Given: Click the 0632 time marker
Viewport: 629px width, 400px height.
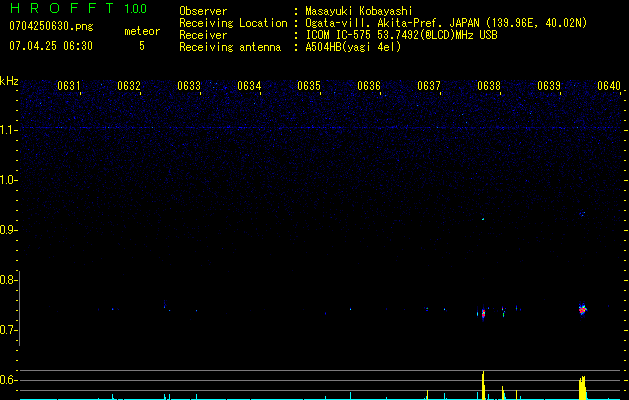Looking at the screenshot, I should (129, 86).
